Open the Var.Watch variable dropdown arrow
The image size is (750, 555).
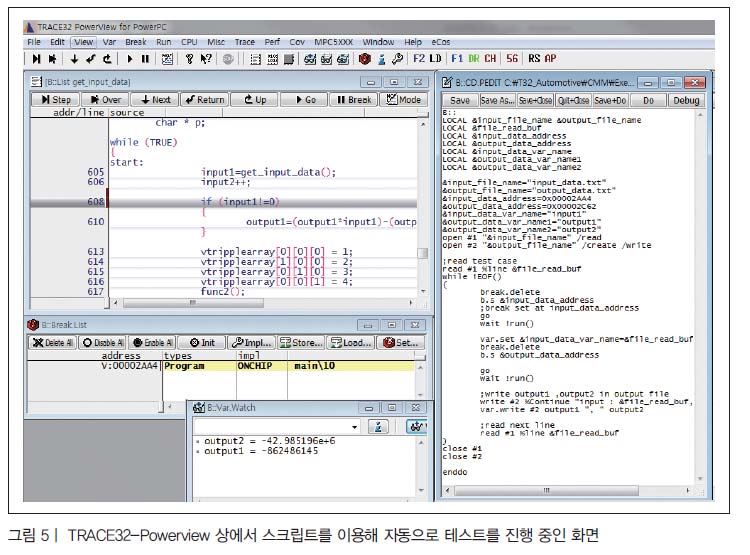click(354, 427)
